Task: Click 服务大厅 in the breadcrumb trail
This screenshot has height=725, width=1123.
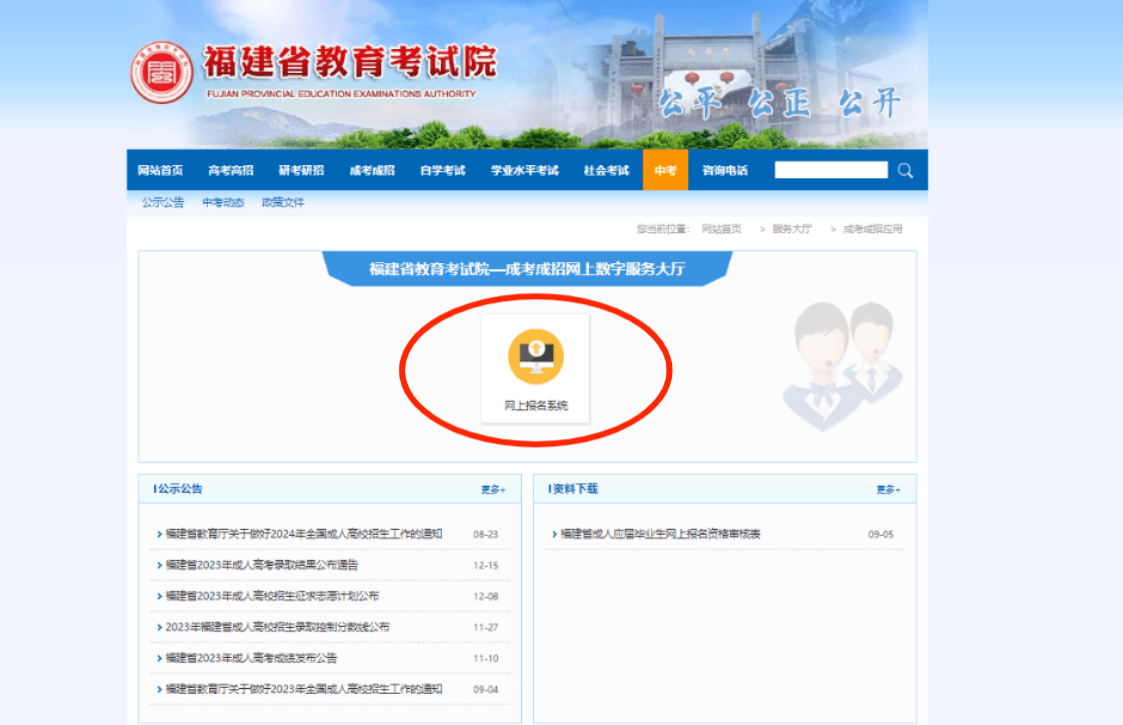Action: point(792,229)
